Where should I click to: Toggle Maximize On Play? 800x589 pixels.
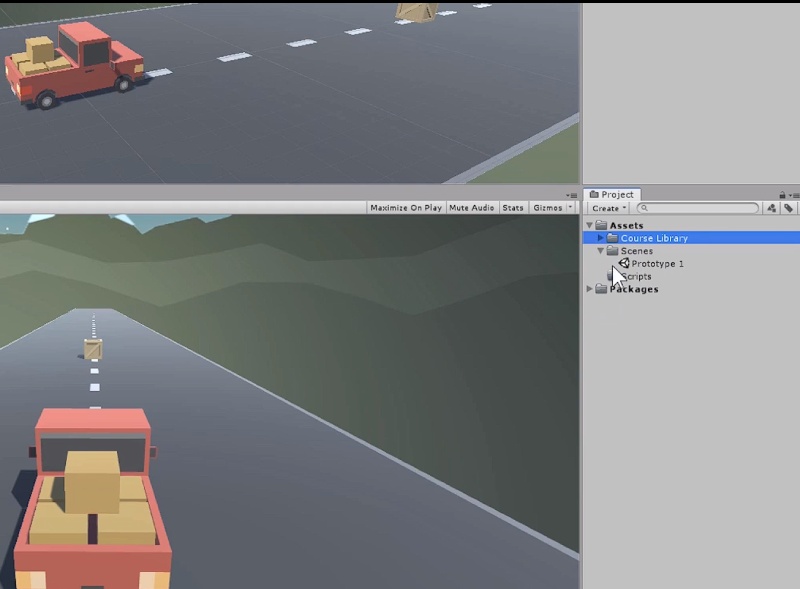[x=406, y=208]
